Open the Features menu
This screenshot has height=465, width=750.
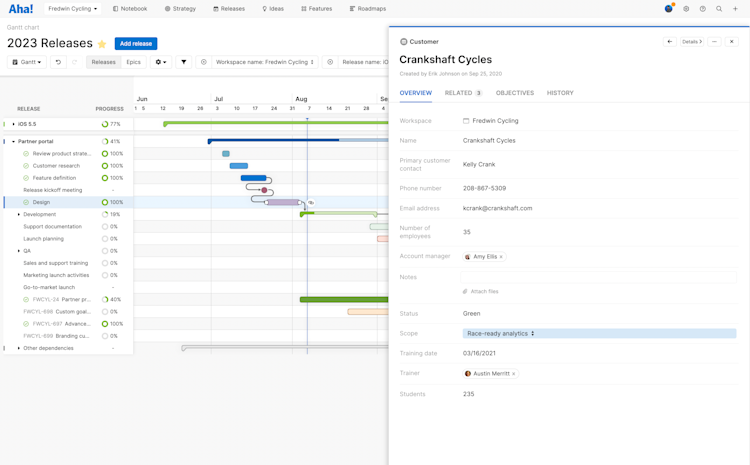pos(317,9)
